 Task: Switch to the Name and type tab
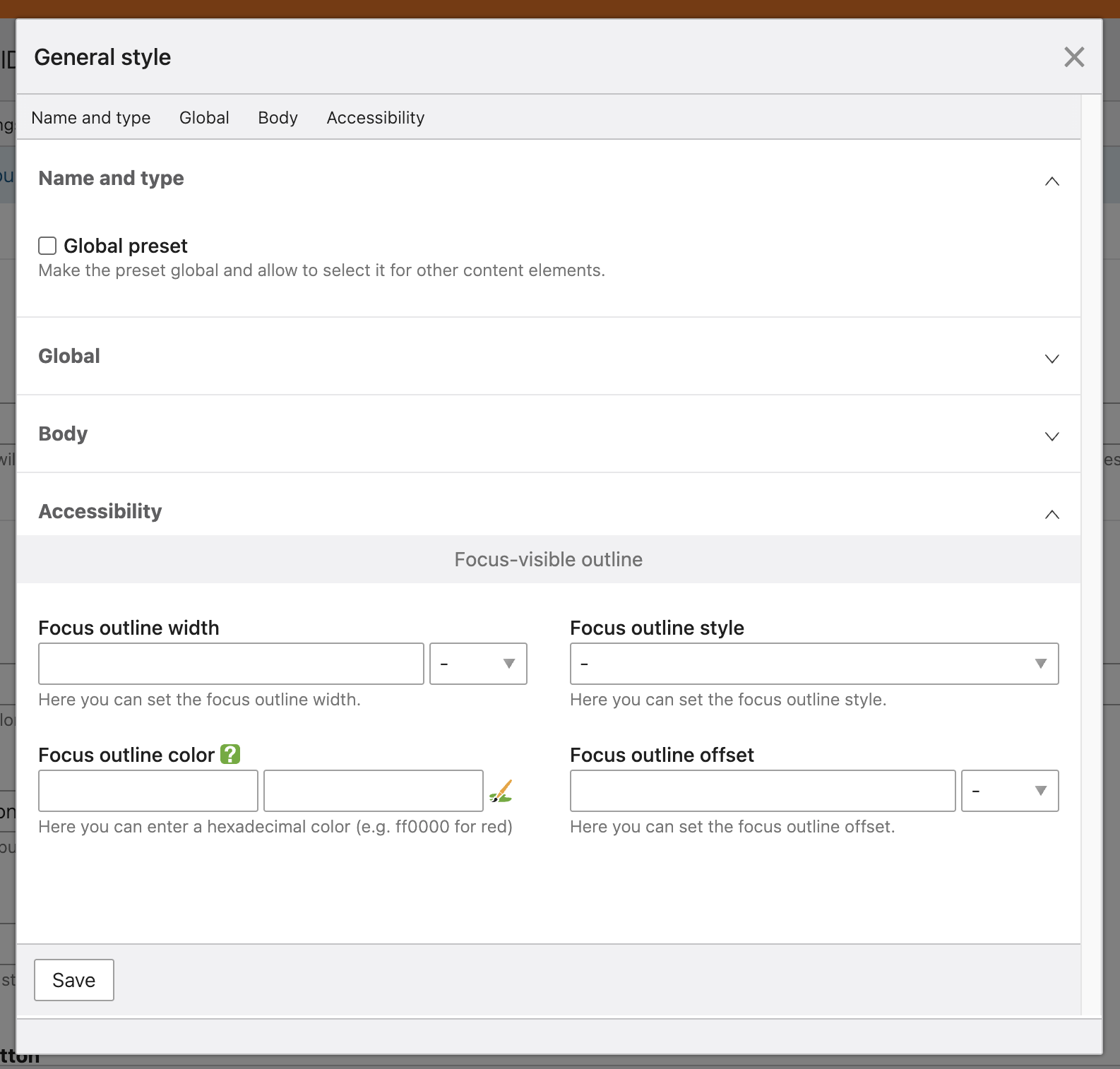tap(91, 118)
